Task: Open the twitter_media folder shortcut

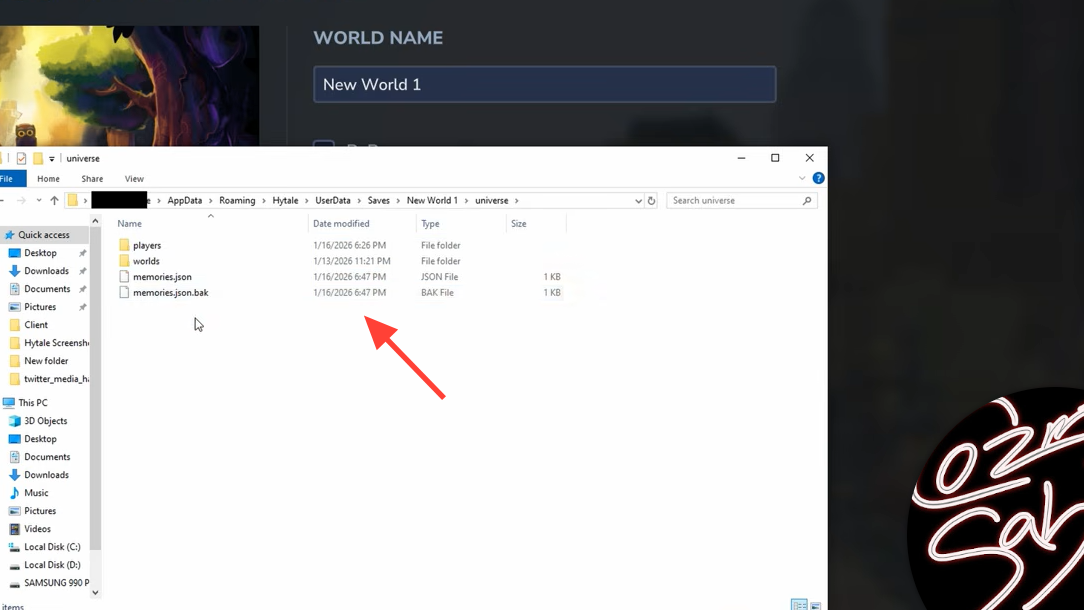Action: tap(56, 379)
